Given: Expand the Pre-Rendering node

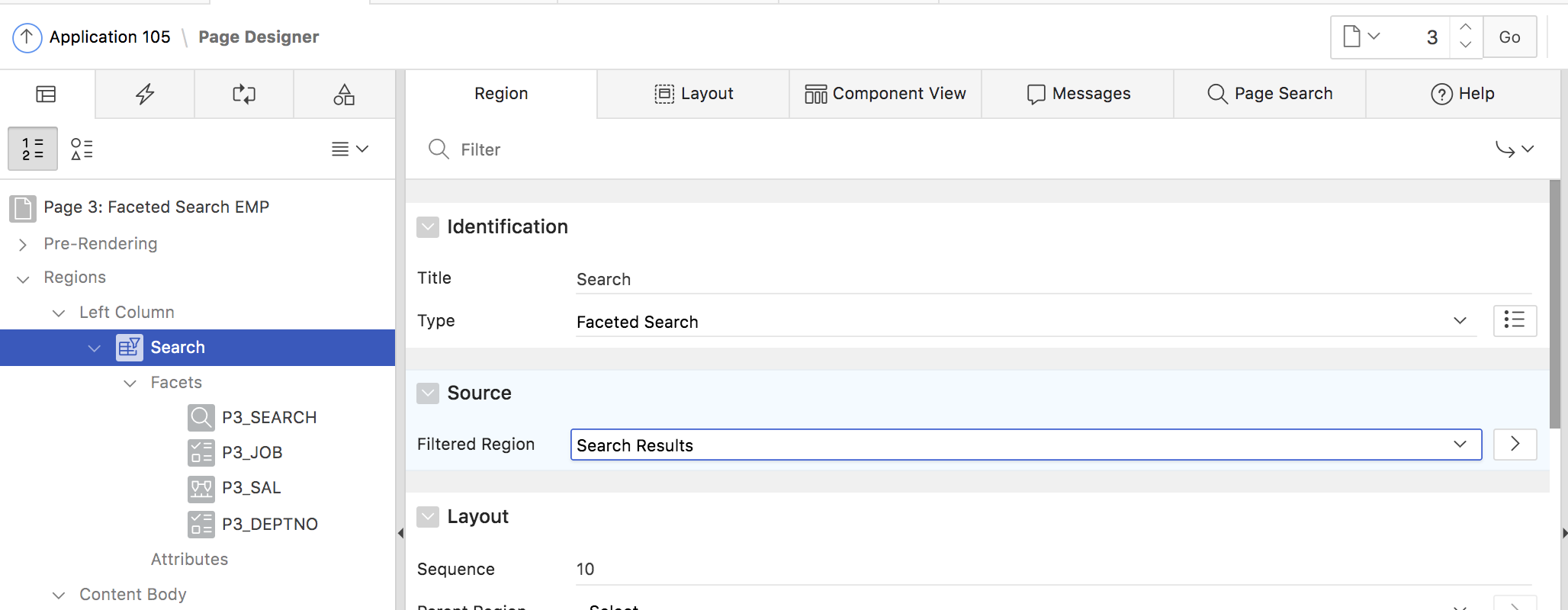Looking at the screenshot, I should [23, 244].
